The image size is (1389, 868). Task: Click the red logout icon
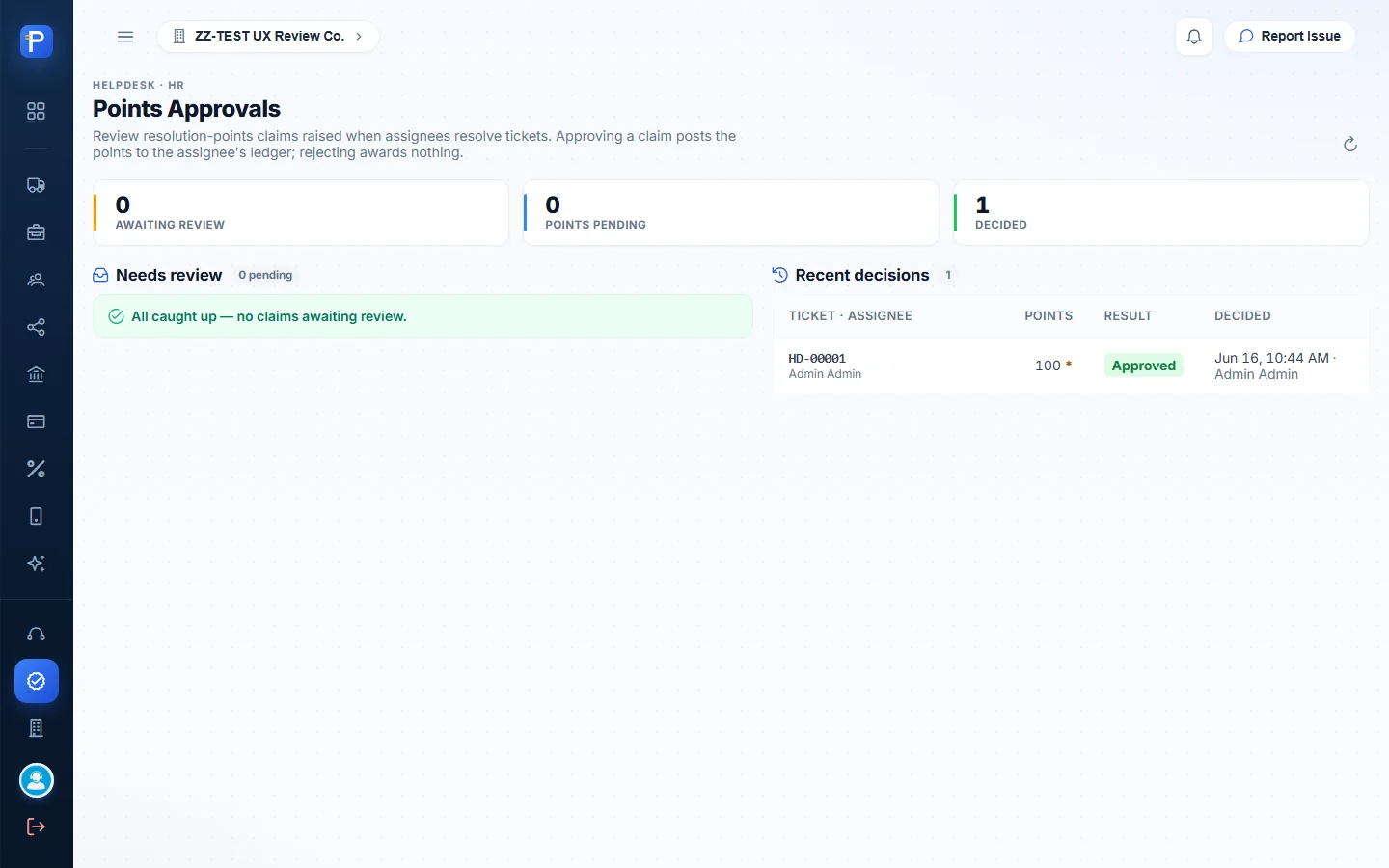point(36,827)
